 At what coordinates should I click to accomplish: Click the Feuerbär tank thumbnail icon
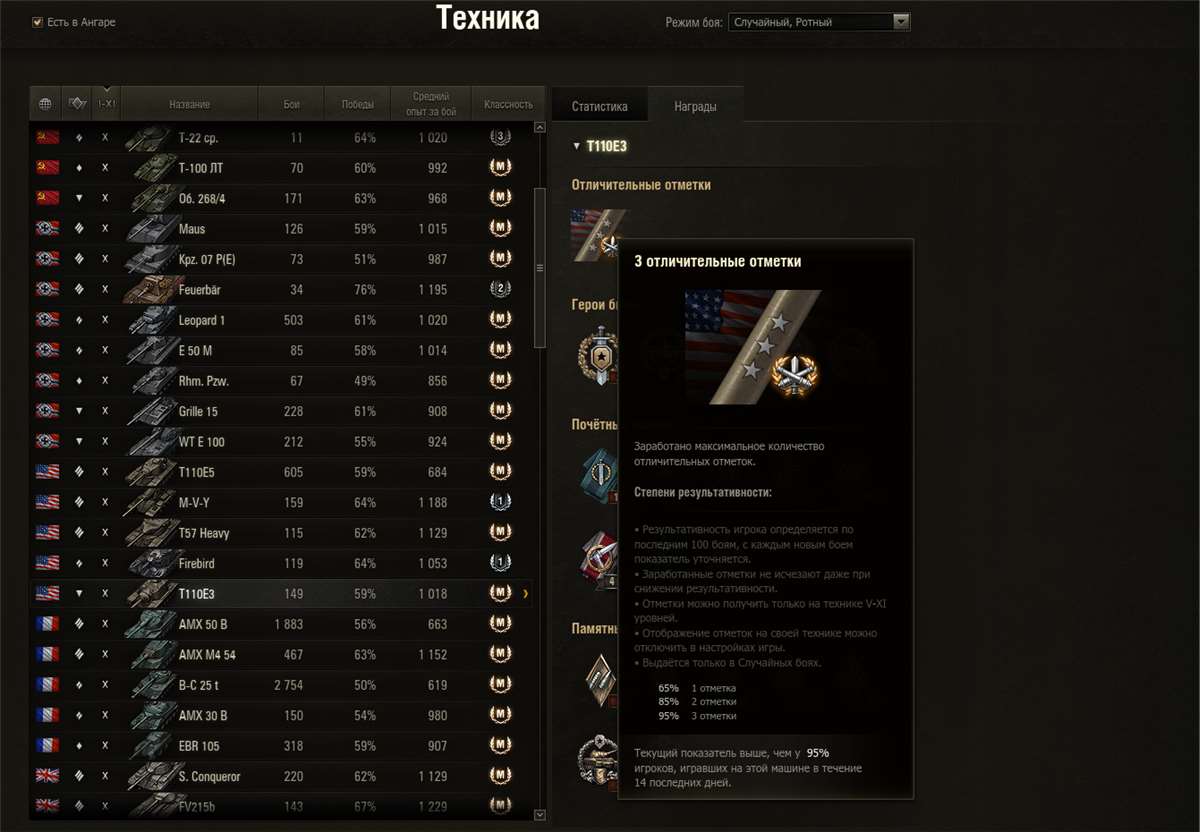[148, 290]
